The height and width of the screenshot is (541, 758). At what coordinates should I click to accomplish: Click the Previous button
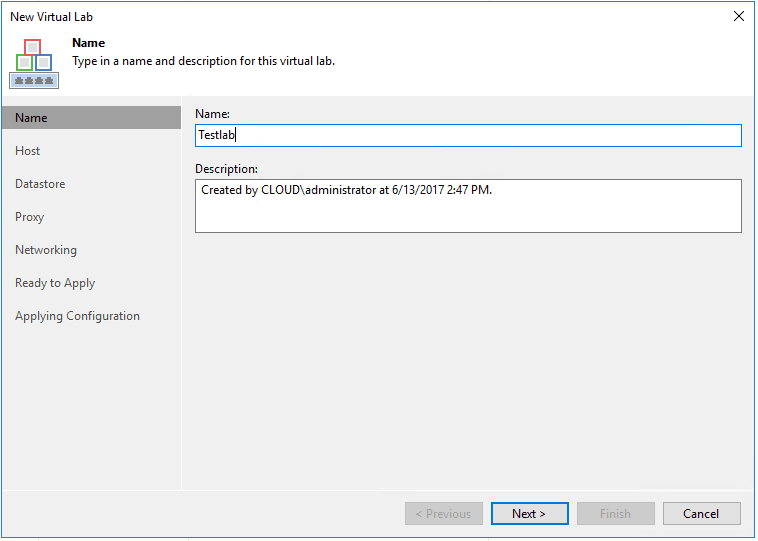click(x=444, y=514)
